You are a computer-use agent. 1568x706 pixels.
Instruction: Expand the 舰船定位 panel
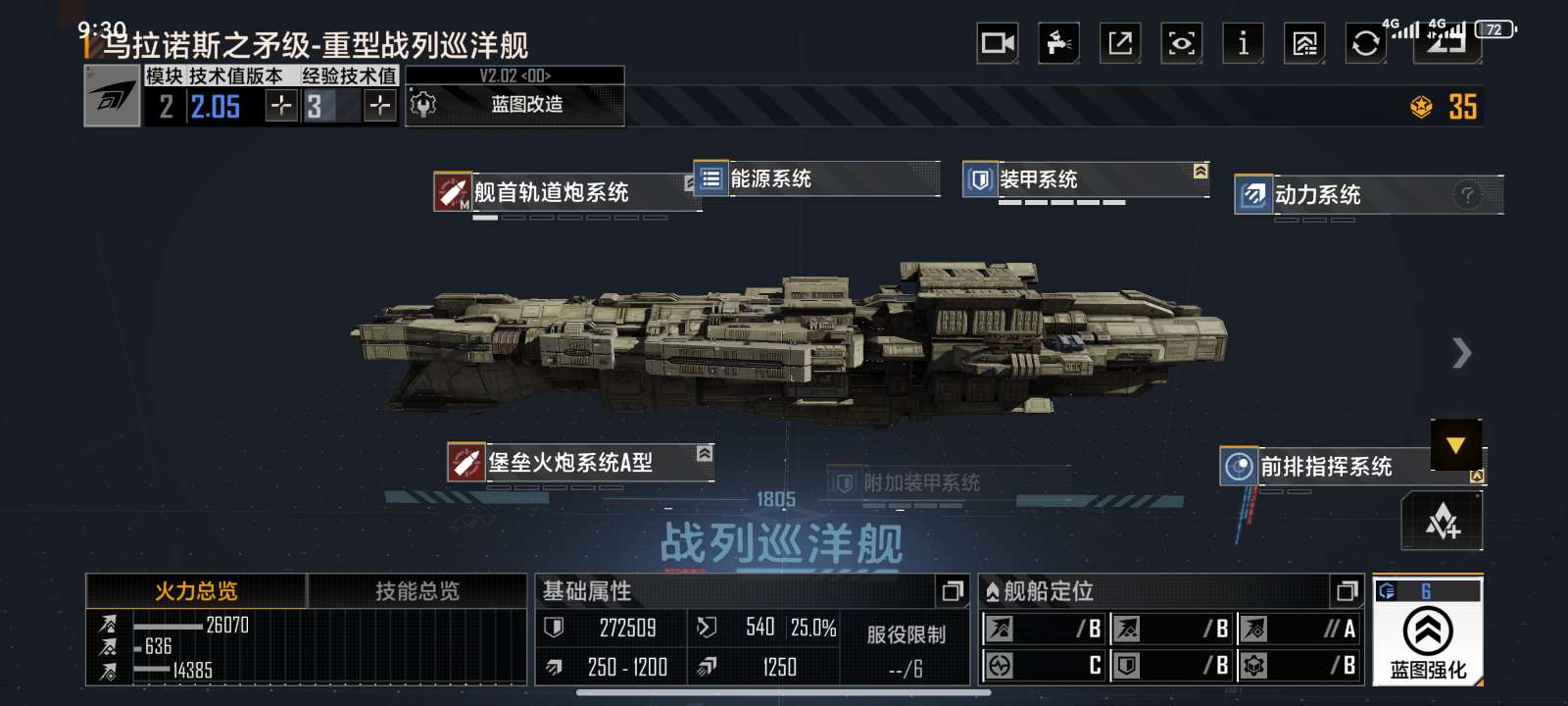pos(1347,591)
